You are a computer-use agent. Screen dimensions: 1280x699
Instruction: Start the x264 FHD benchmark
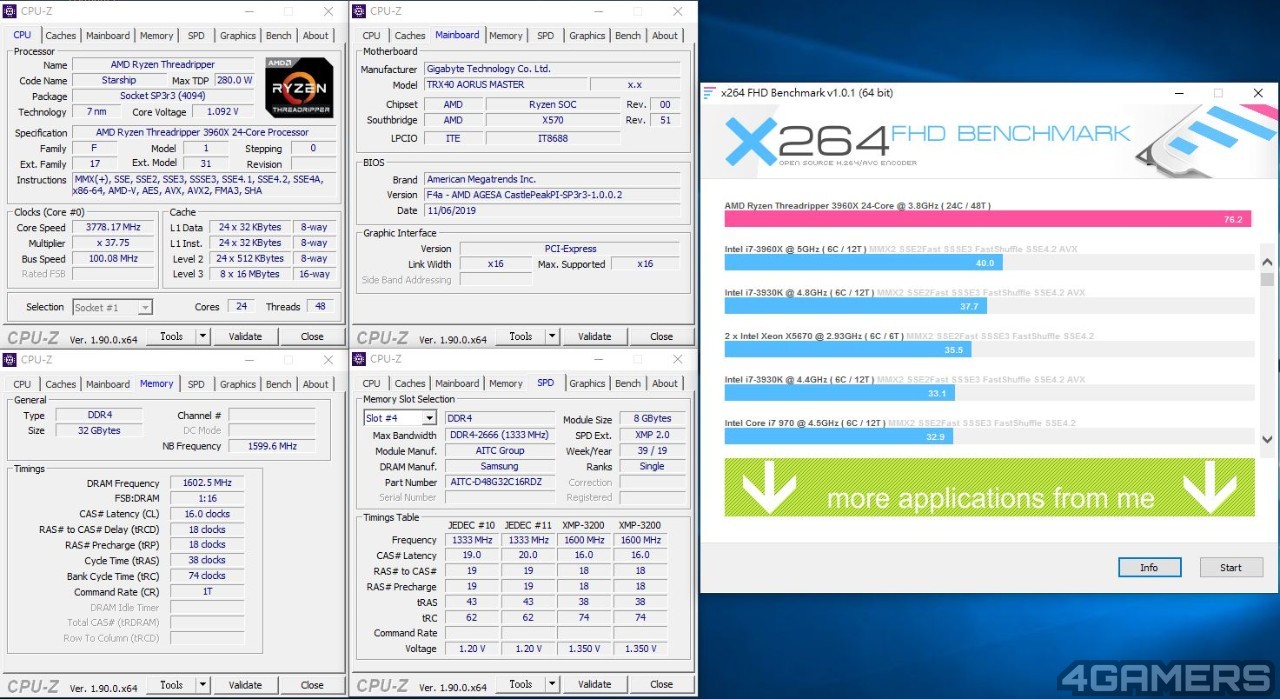click(x=1231, y=567)
